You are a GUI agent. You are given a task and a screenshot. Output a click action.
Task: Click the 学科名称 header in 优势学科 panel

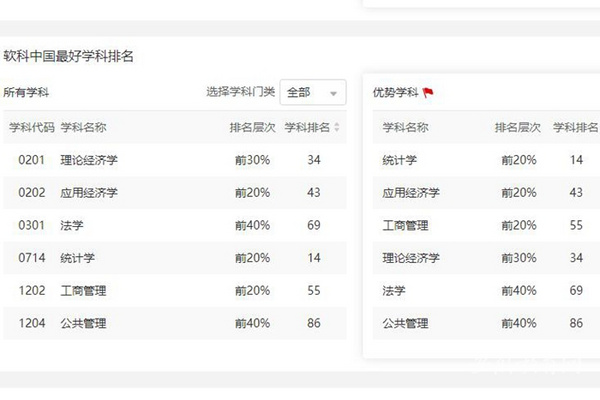pos(406,127)
